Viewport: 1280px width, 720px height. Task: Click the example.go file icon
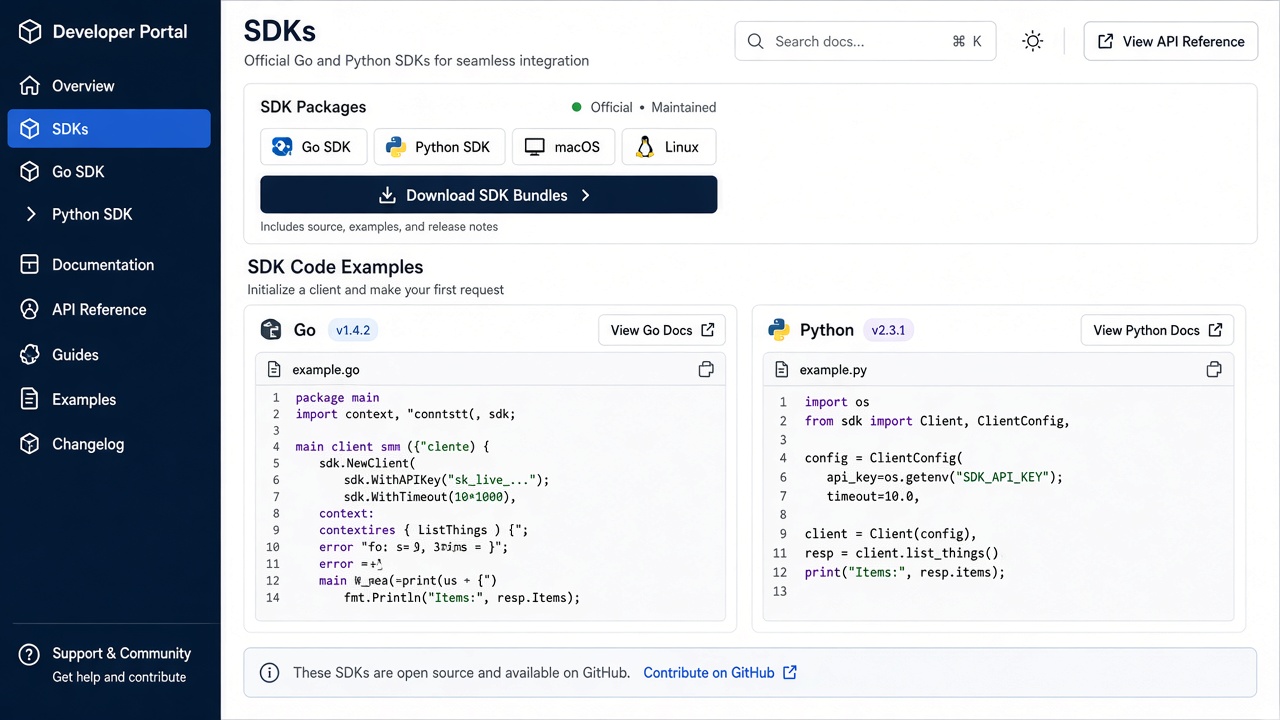click(x=274, y=370)
